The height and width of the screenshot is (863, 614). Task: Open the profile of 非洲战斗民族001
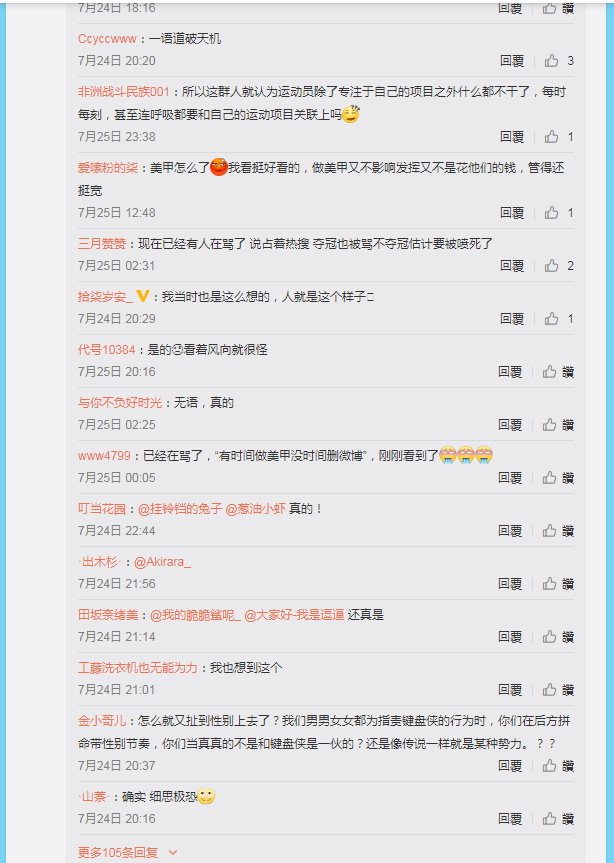(124, 92)
